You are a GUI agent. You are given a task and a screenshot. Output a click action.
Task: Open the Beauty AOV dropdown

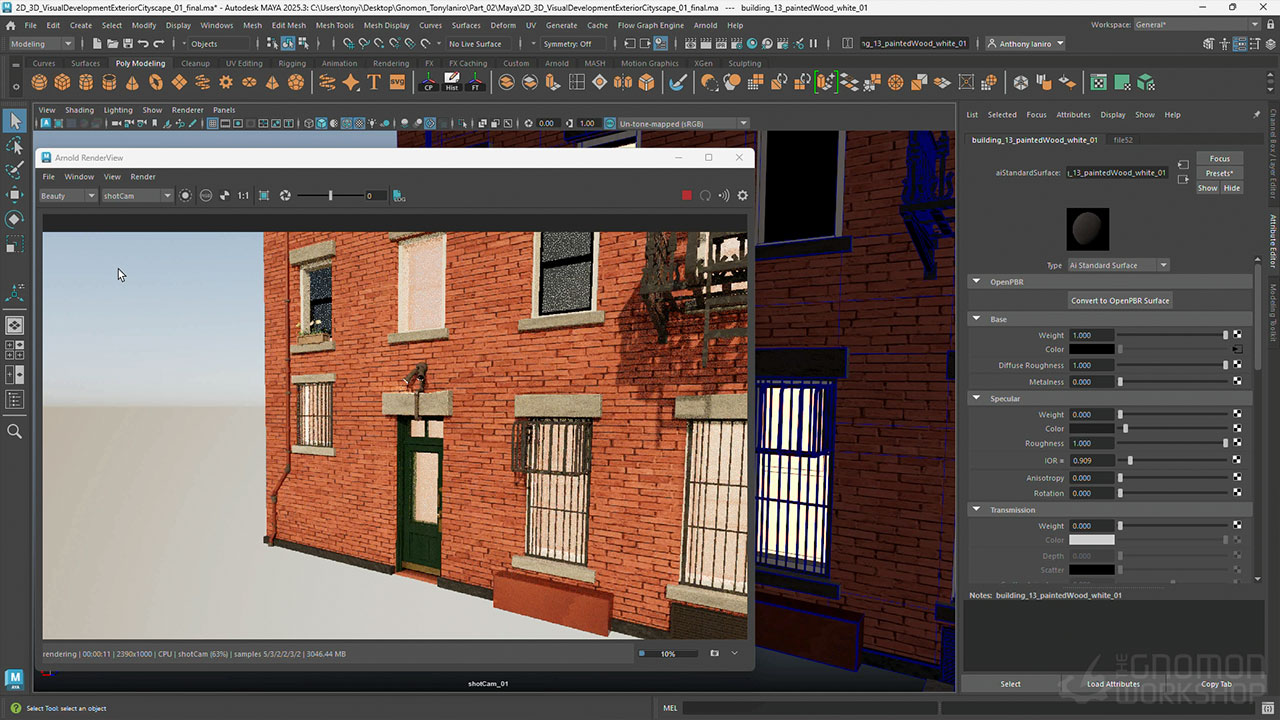point(67,196)
